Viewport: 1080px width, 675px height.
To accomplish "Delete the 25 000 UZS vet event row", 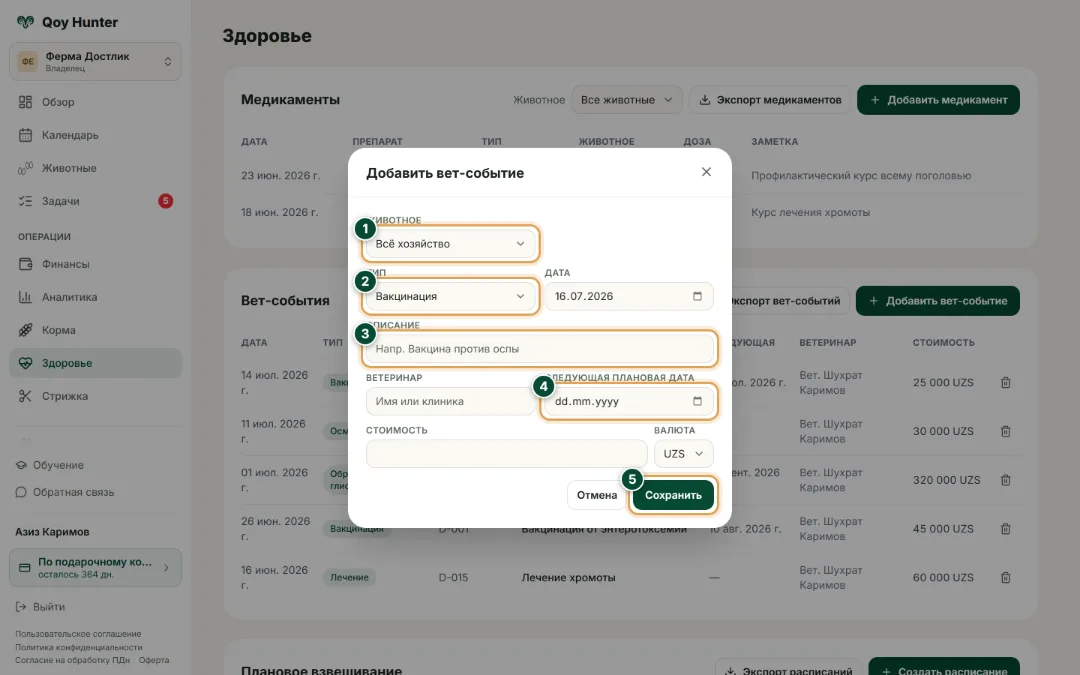I will click(x=1006, y=382).
